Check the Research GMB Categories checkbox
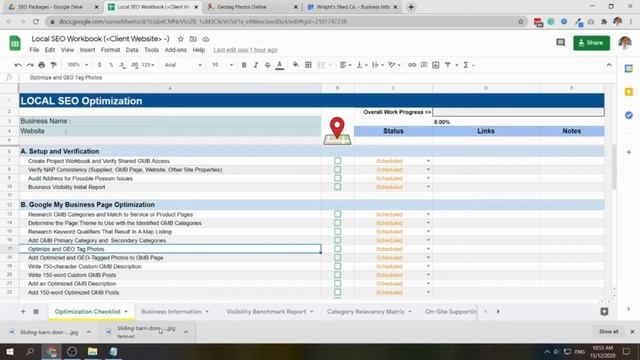640x360 pixels. pos(338,214)
